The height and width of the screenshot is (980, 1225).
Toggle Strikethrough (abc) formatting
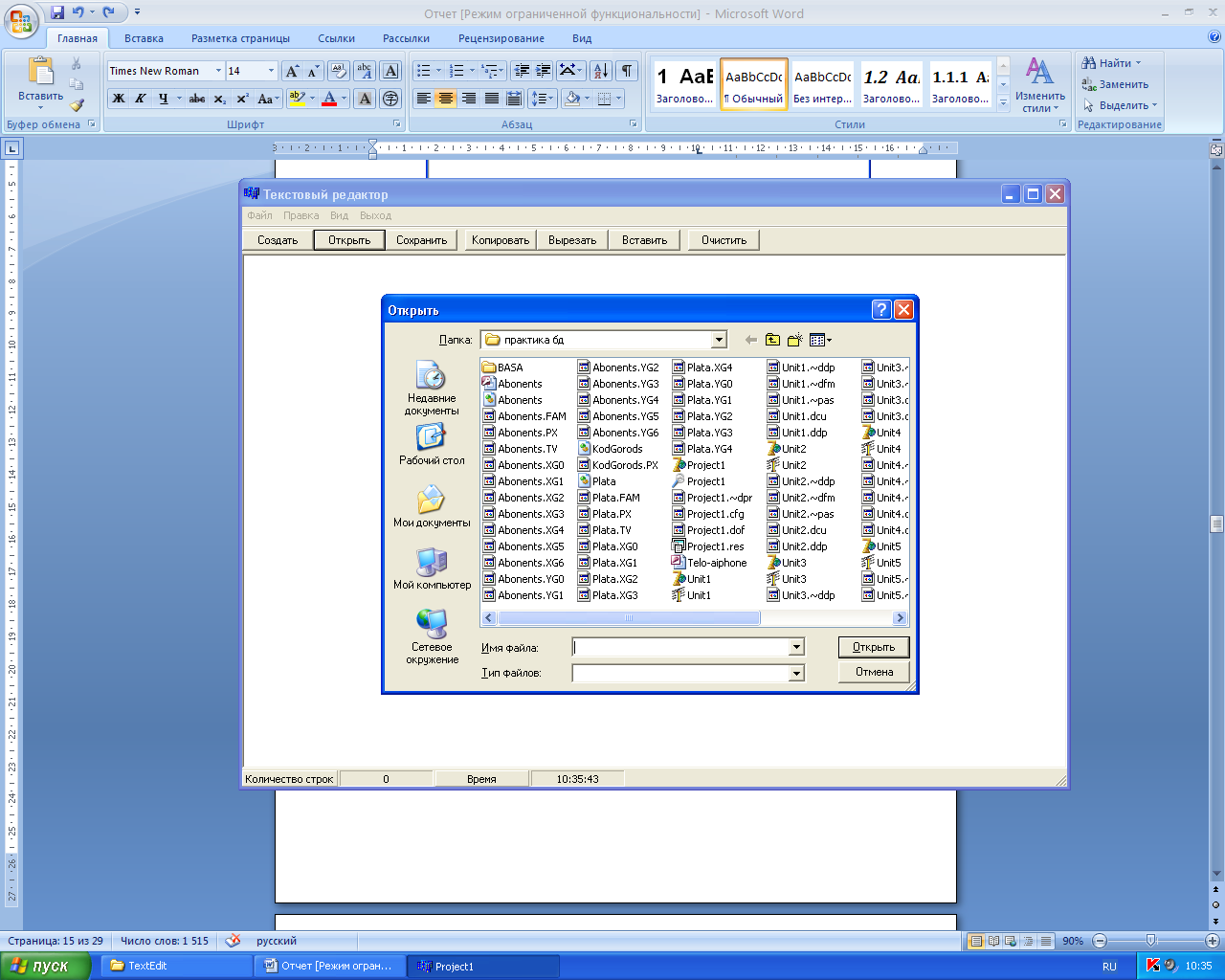[x=197, y=99]
